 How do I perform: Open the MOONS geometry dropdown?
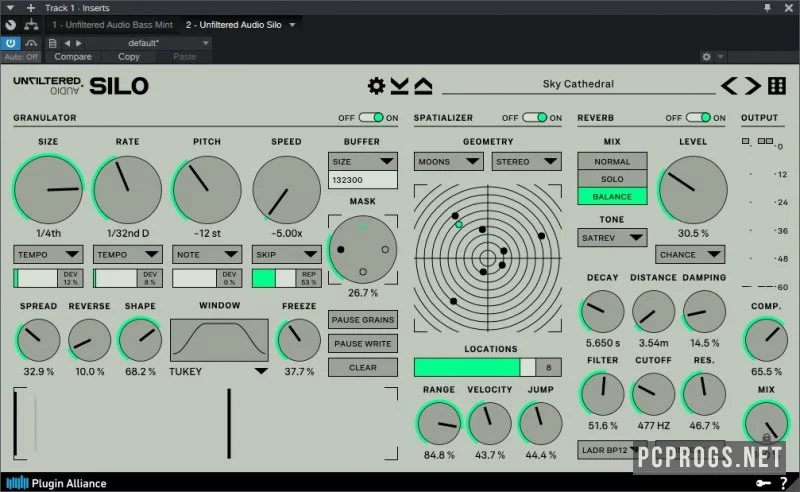click(x=448, y=161)
